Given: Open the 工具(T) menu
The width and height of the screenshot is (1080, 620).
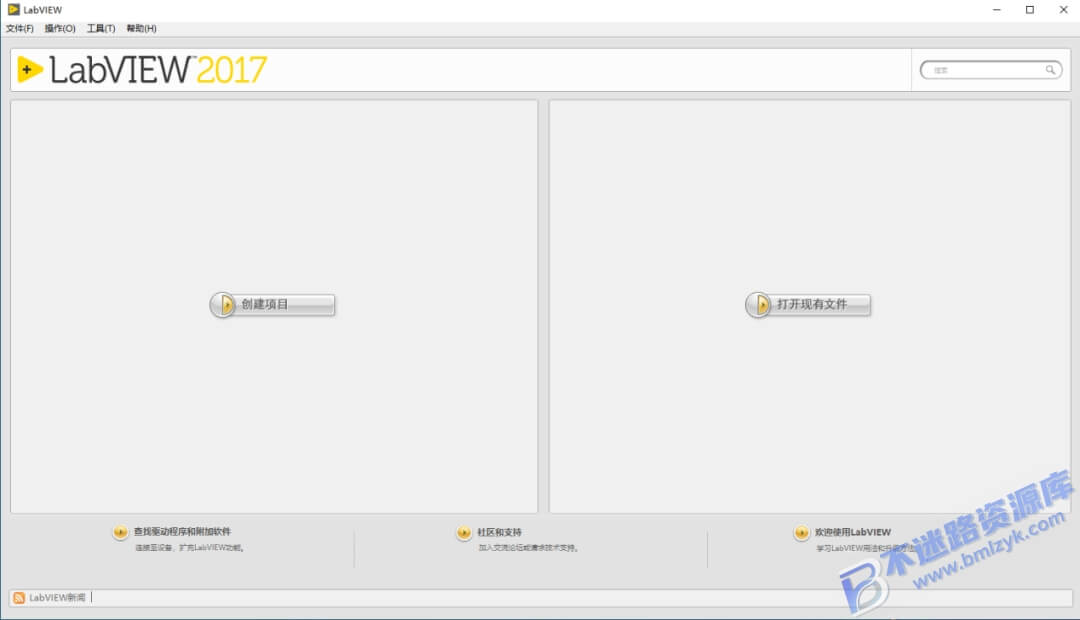Looking at the screenshot, I should coord(101,28).
